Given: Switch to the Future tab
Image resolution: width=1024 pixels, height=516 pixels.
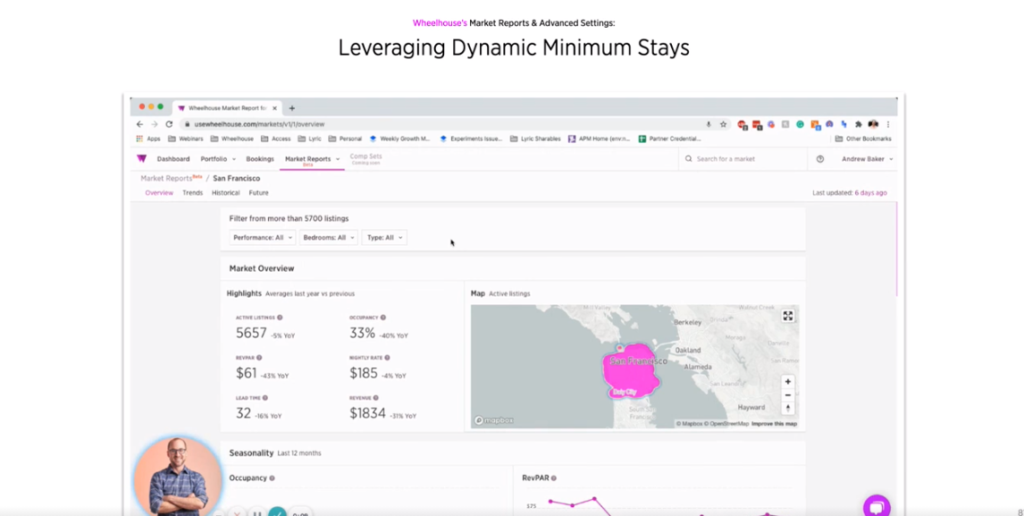Looking at the screenshot, I should coord(259,193).
